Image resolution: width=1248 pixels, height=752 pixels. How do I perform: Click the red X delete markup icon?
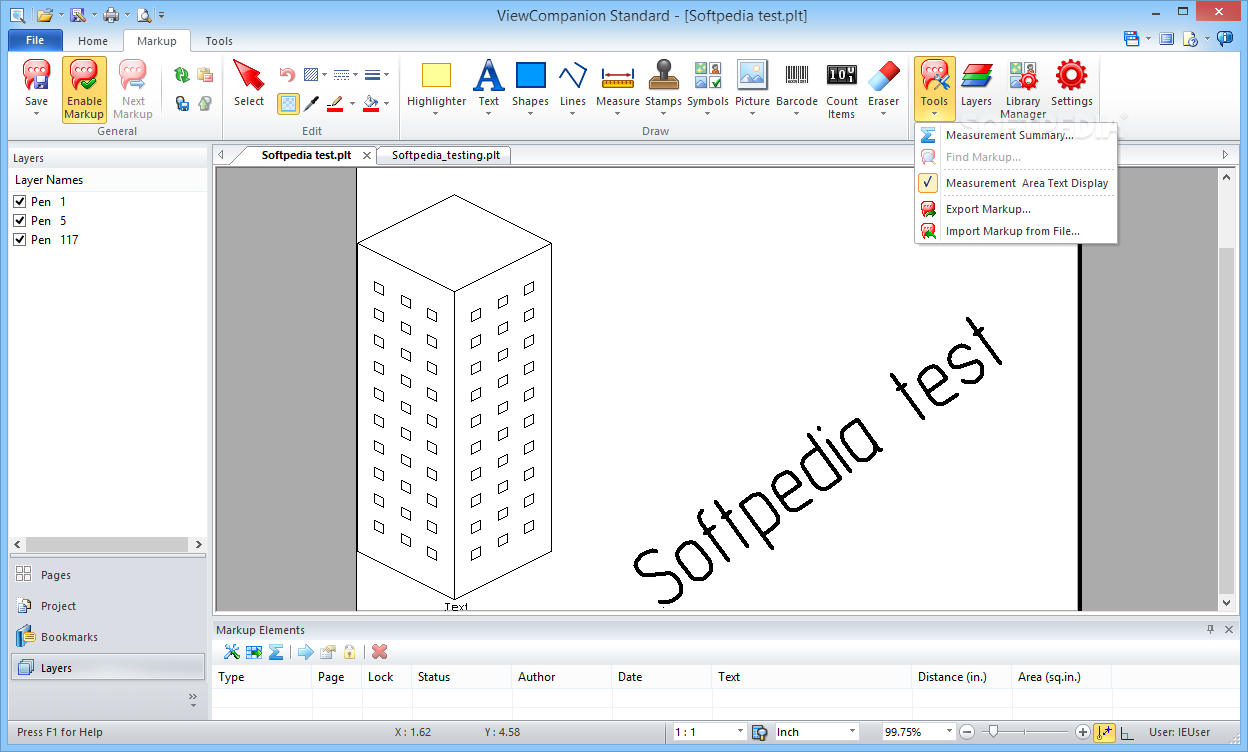(379, 652)
